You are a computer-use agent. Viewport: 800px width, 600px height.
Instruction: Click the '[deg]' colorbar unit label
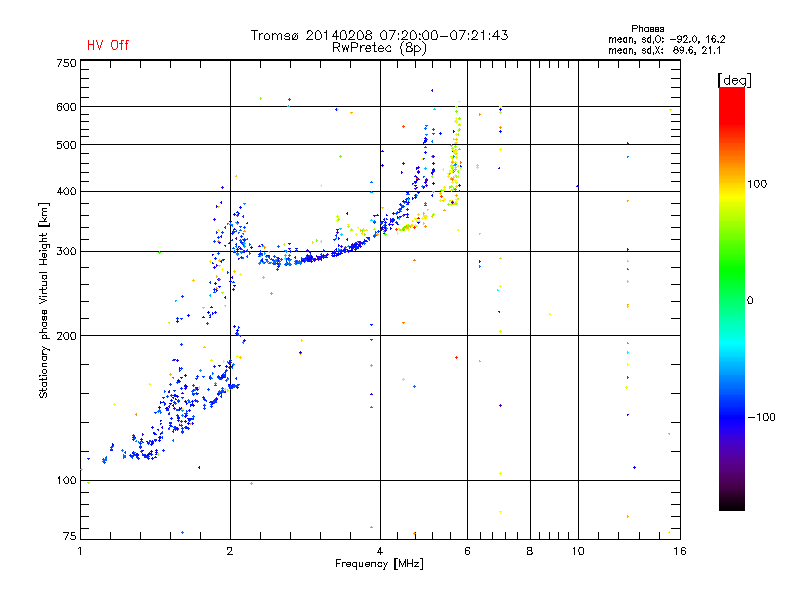(734, 80)
